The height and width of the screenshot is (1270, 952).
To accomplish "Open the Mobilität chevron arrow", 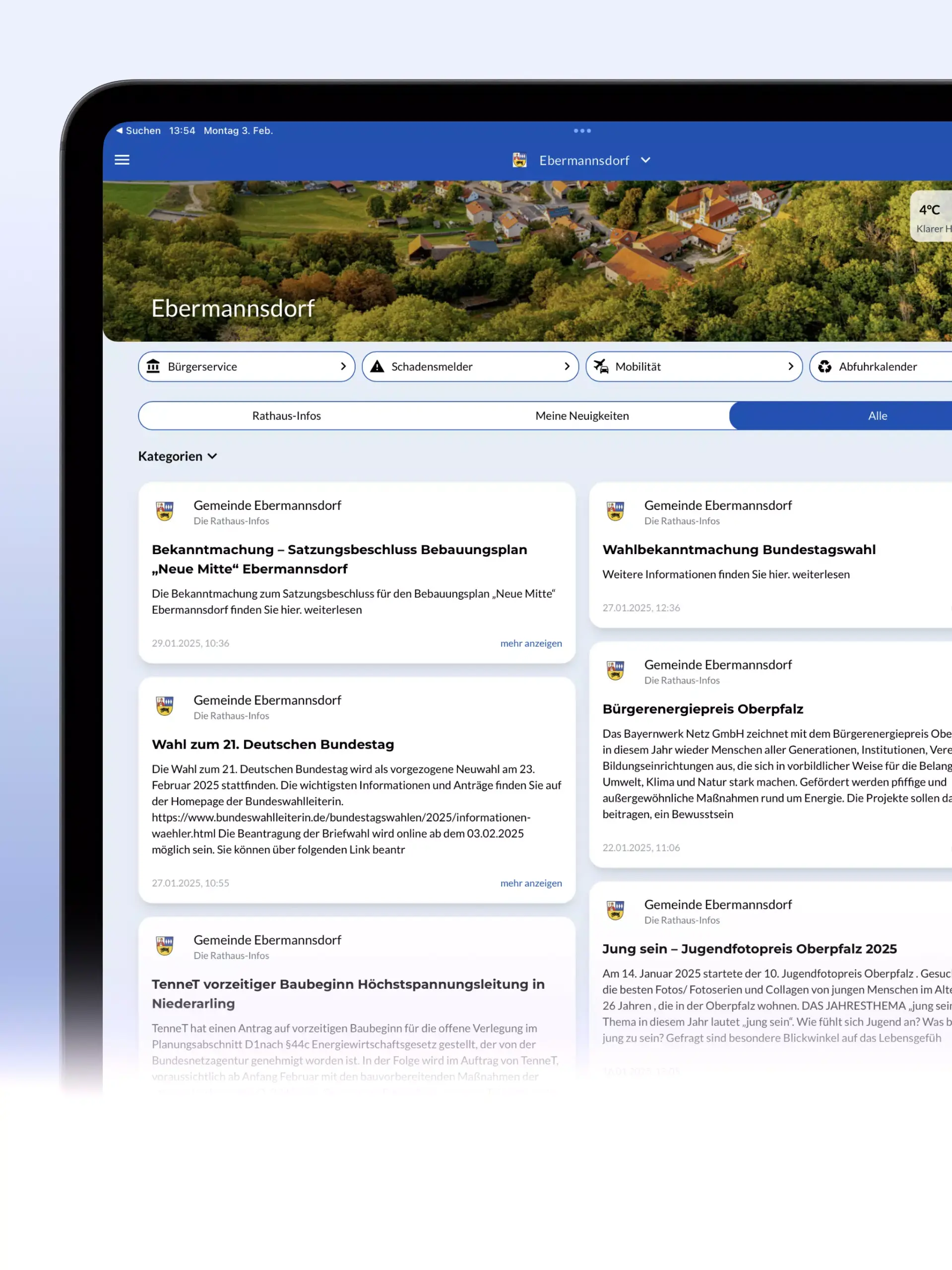I will point(791,366).
